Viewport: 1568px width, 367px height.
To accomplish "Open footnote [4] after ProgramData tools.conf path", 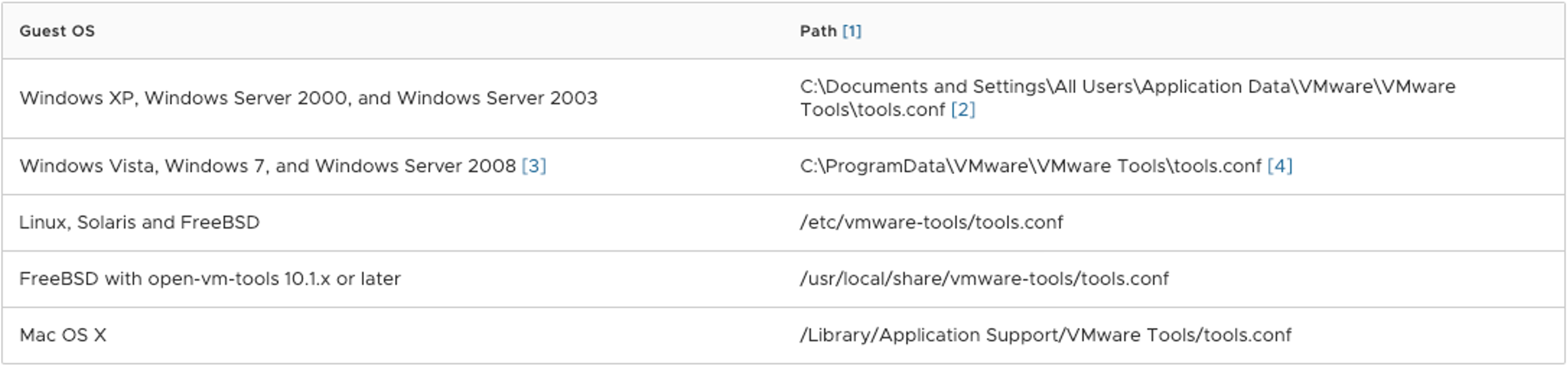I will 1279,166.
